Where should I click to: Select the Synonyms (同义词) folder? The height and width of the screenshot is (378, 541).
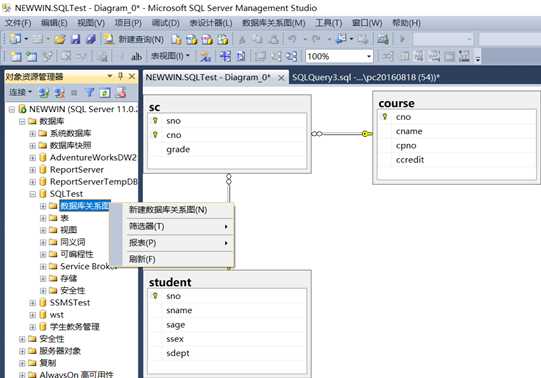pos(72,242)
